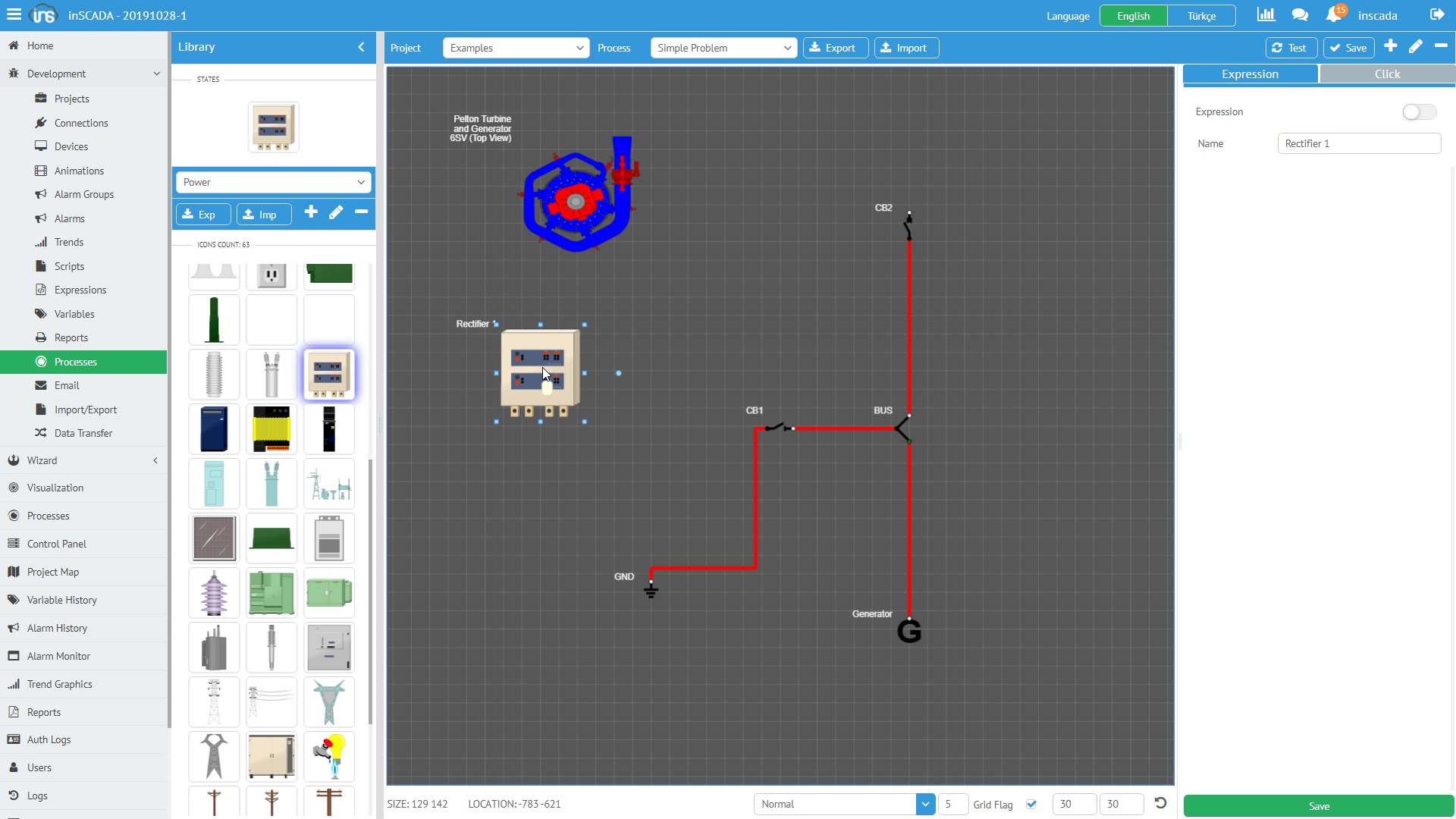Delete the process with the minus icon
The width and height of the screenshot is (1456, 819).
coord(1441,46)
